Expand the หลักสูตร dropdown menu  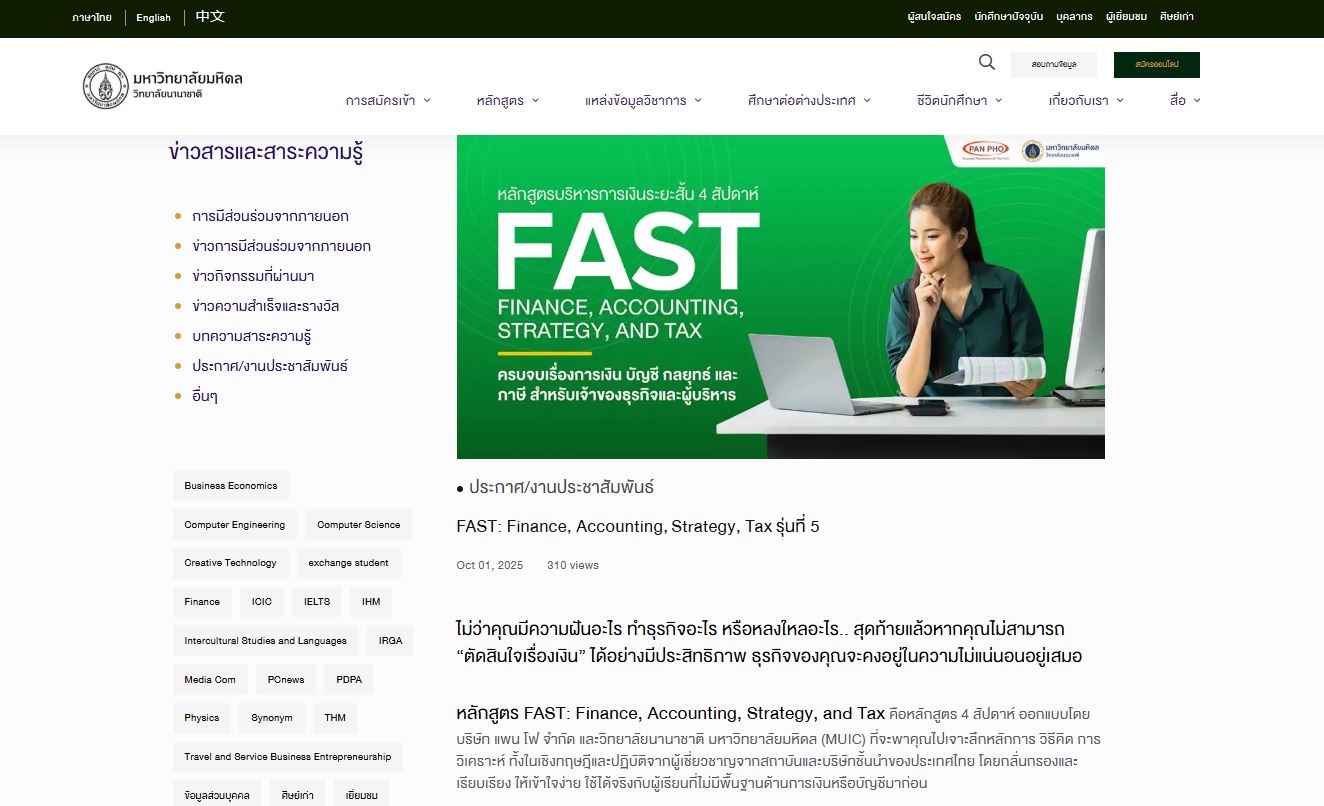[508, 100]
